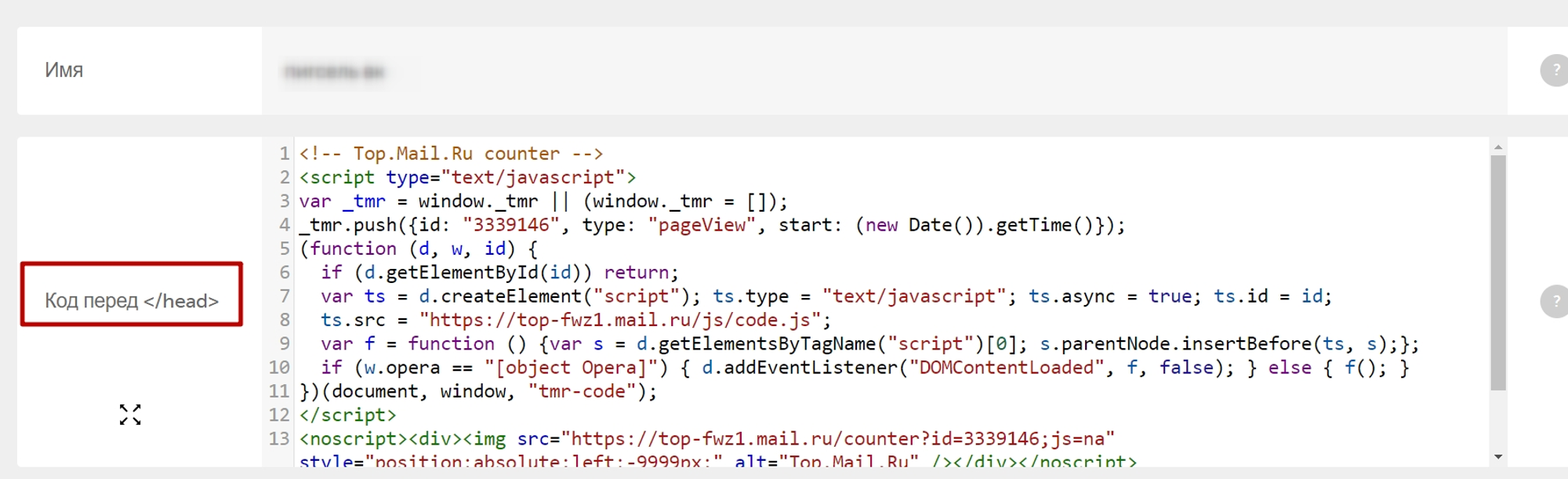Open help icon for the Имя field
The height and width of the screenshot is (479, 1568).
1555,70
